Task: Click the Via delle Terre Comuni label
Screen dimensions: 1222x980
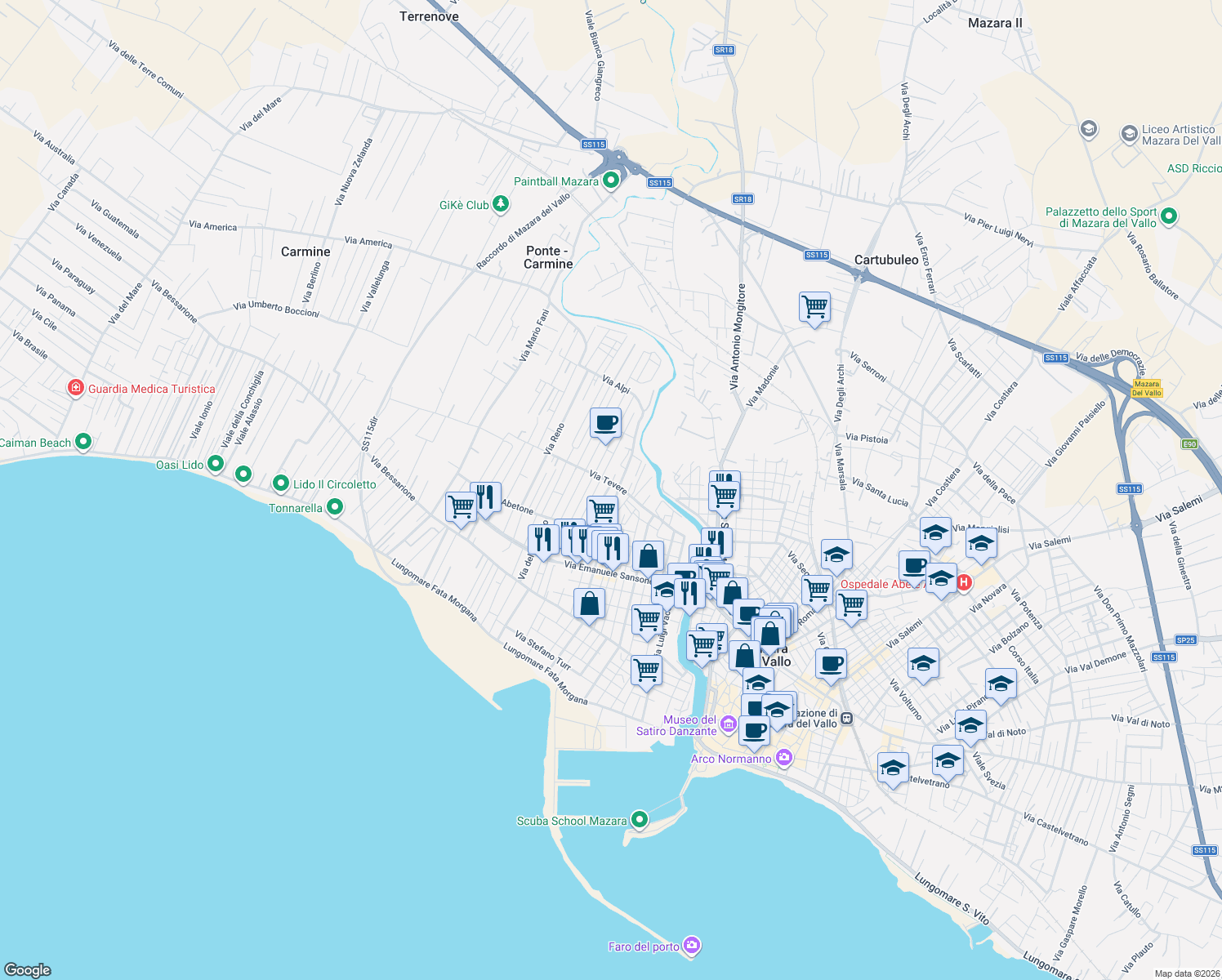Action: [146, 69]
